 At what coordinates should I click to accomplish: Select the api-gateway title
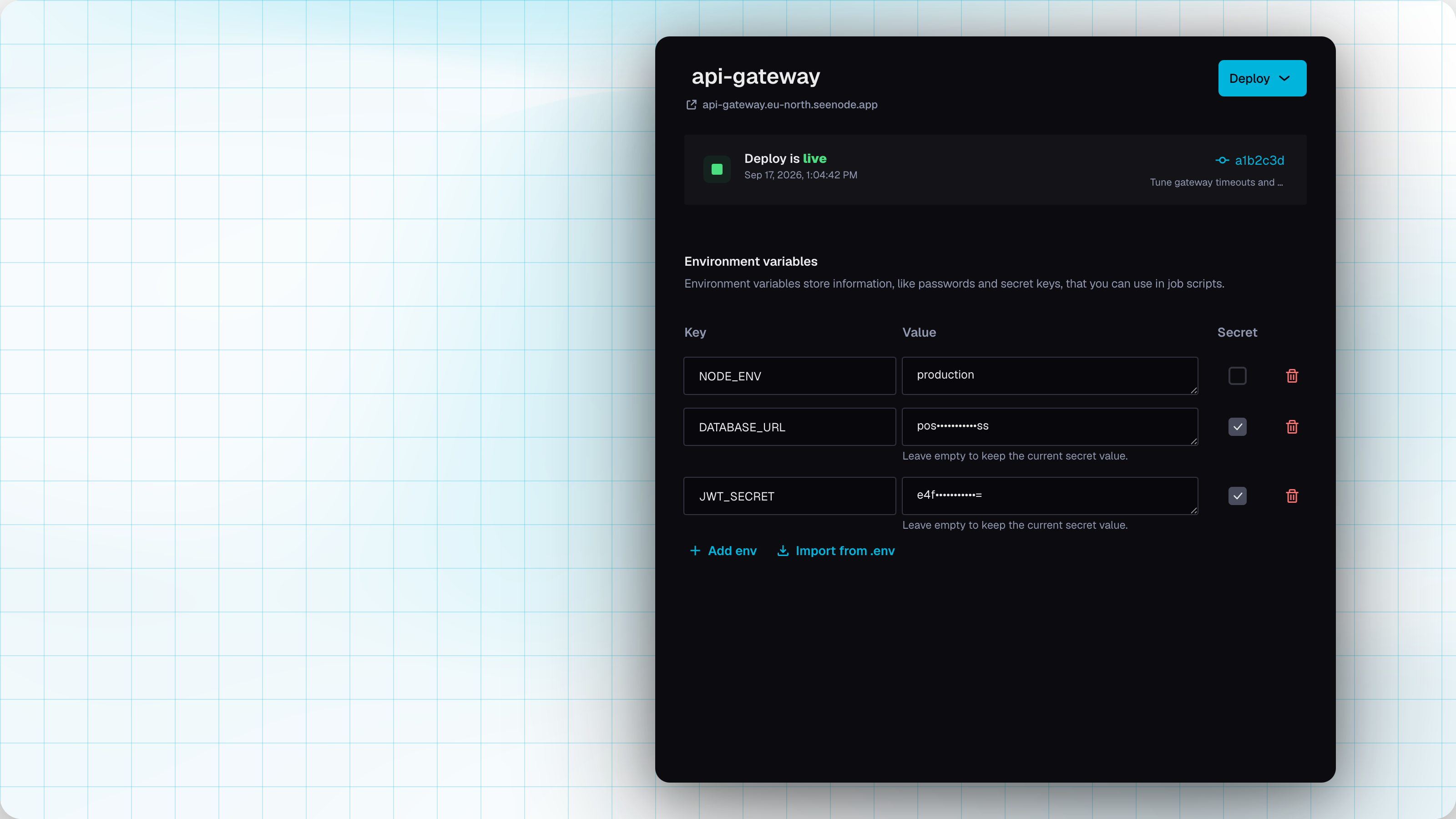click(755, 76)
